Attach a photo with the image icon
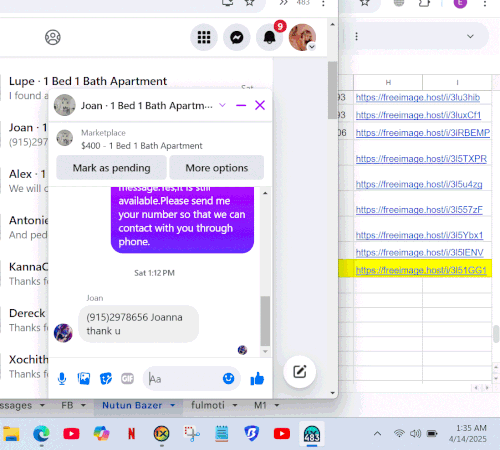This screenshot has width=500, height=450. tap(84, 379)
